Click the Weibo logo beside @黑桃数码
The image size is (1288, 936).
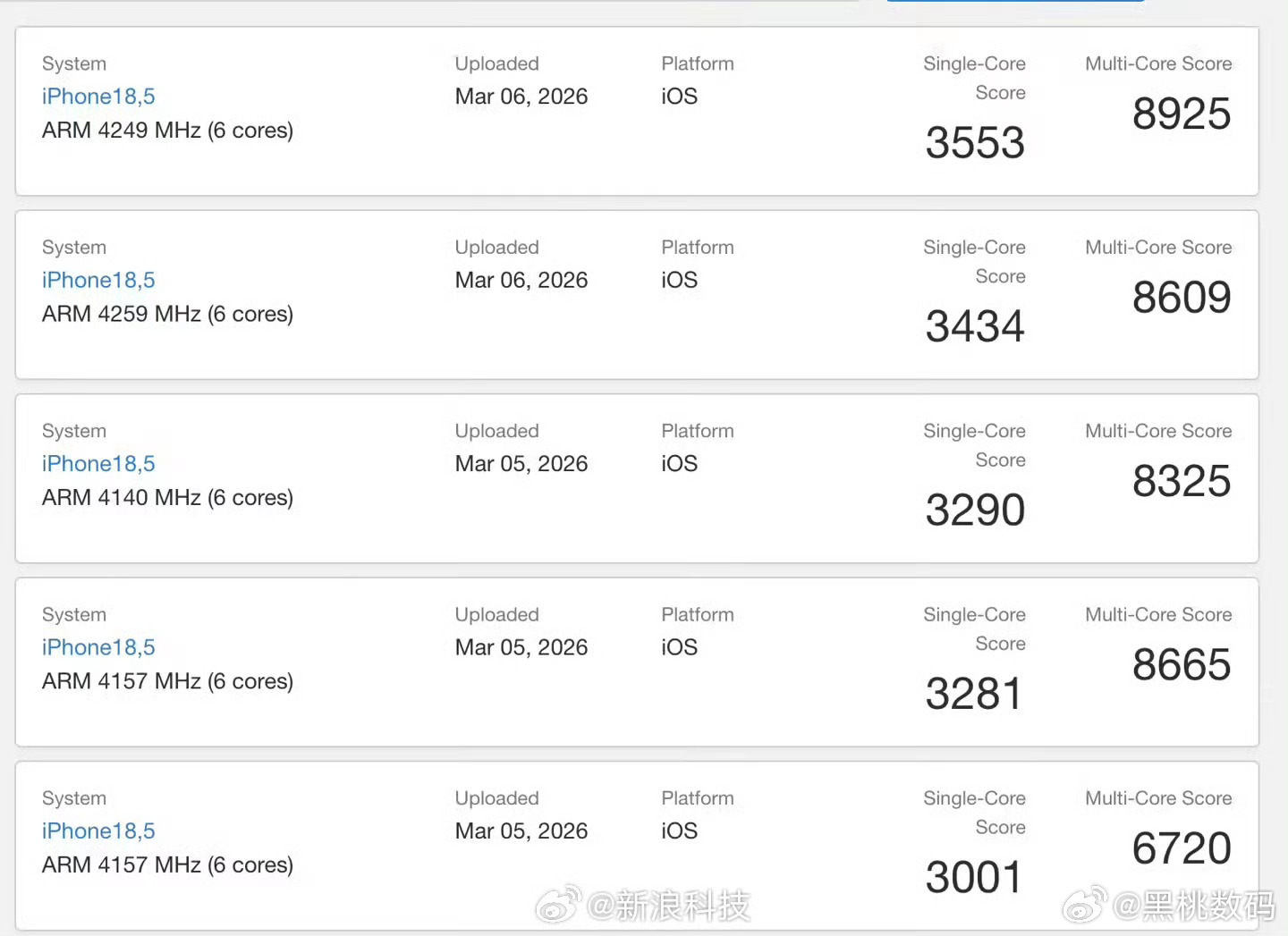click(x=1084, y=906)
